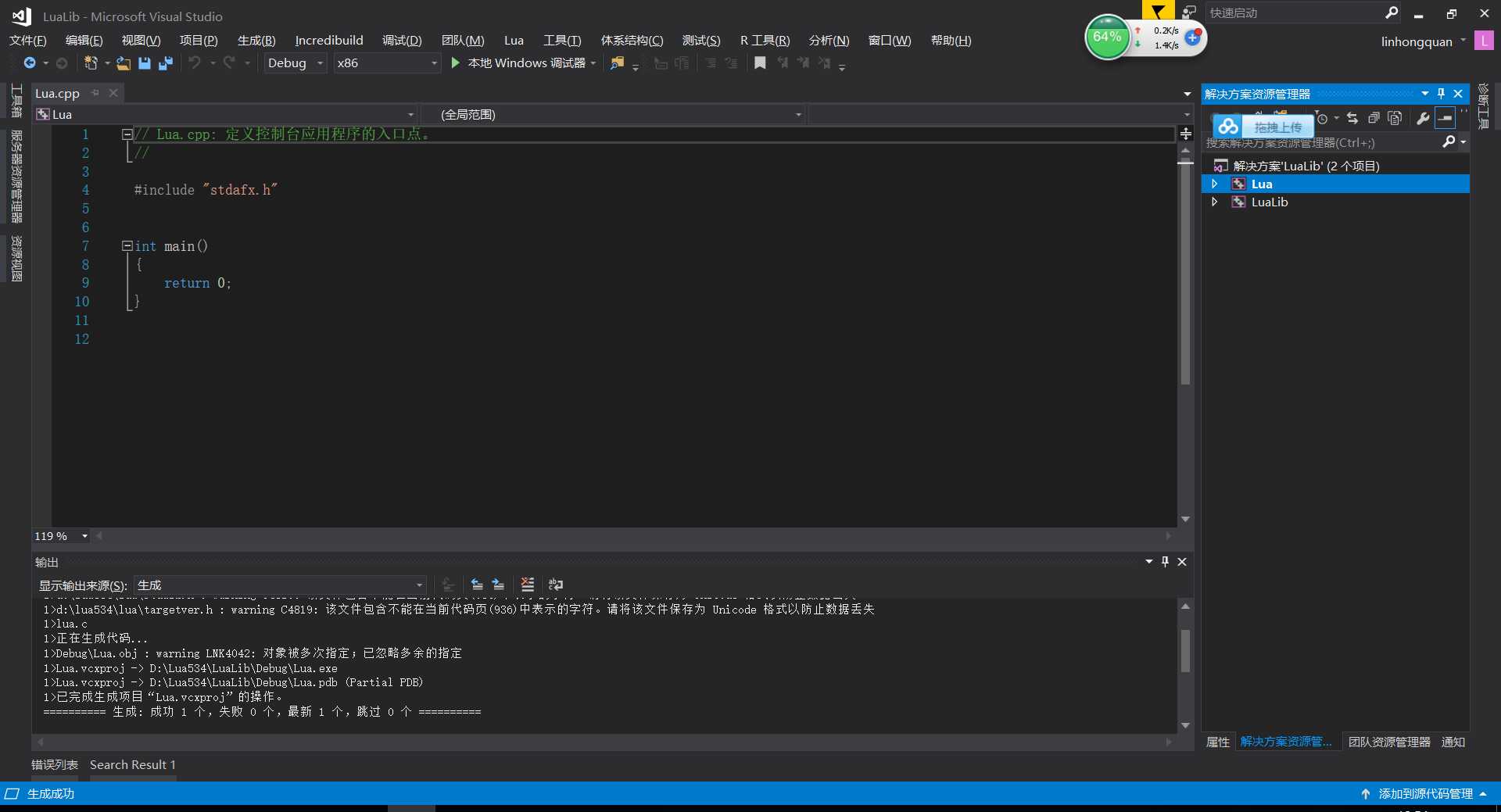Click the 拖拽上传 cloud upload overlay button
Viewport: 1501px width, 812px height.
pyautogui.click(x=1263, y=127)
